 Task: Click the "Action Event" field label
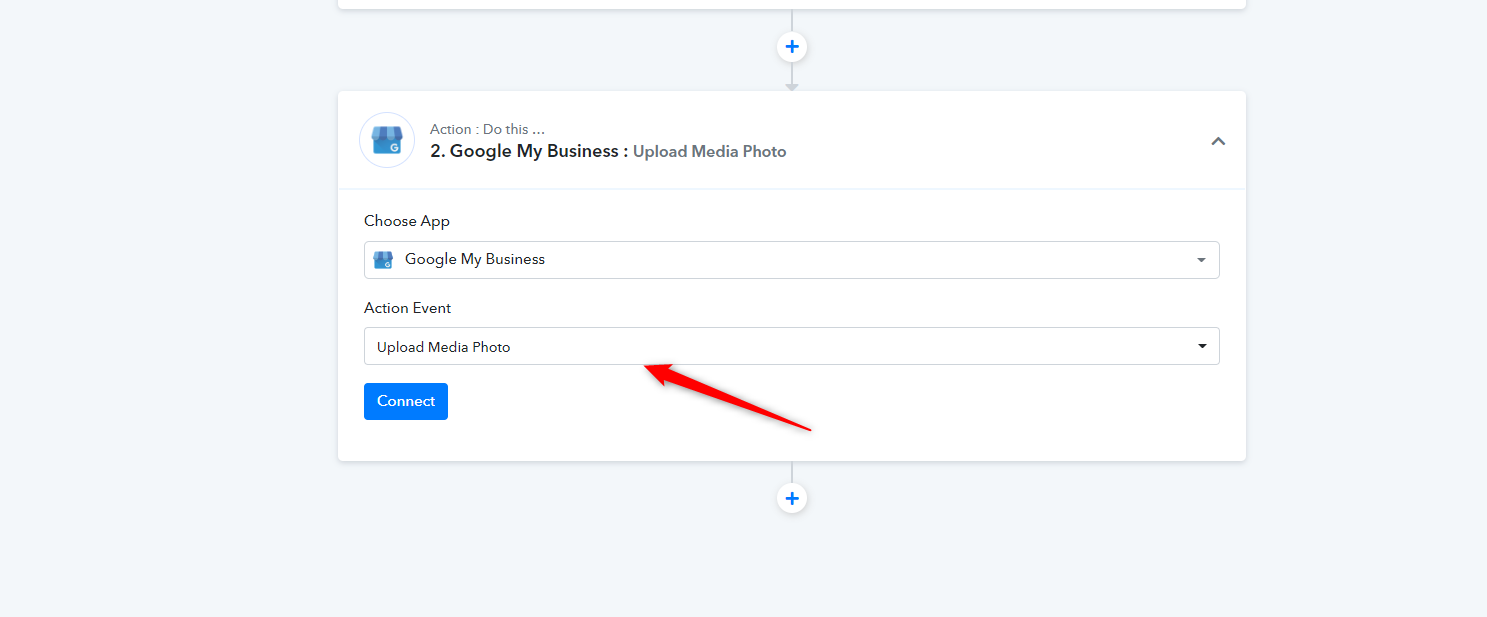[x=407, y=308]
